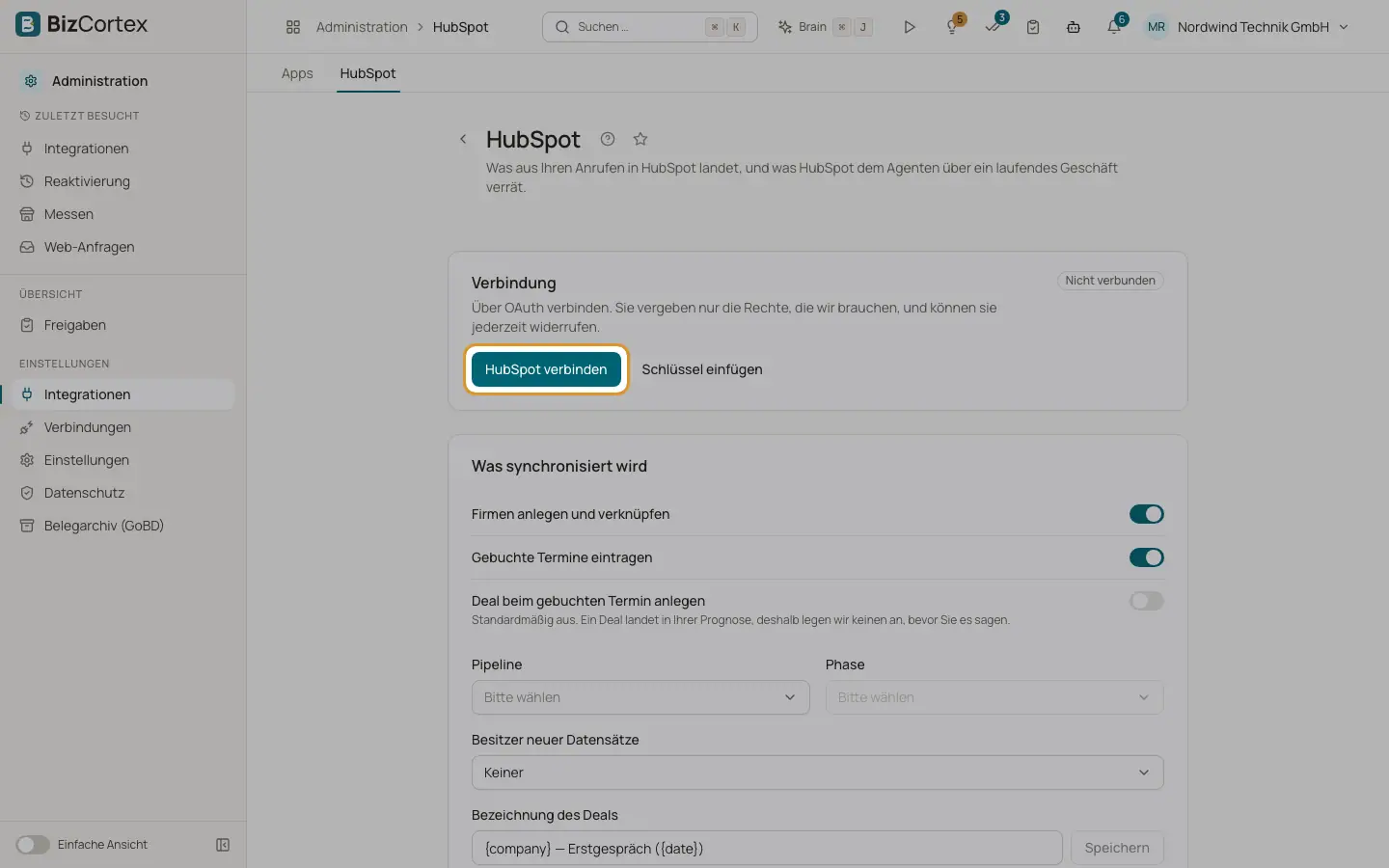Open Belegarchiv (GoBD) in sidebar
The height and width of the screenshot is (868, 1389).
point(123,526)
